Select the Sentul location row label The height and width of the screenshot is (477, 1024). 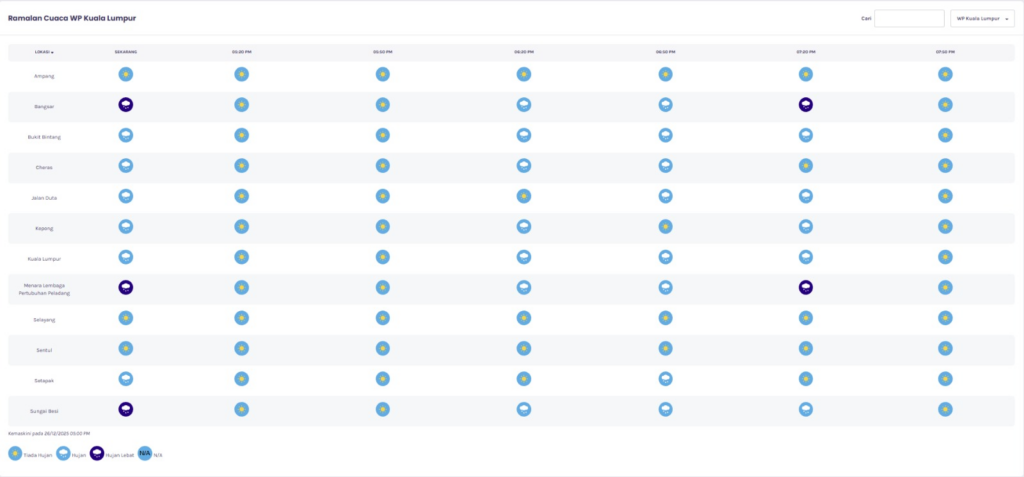click(x=44, y=349)
